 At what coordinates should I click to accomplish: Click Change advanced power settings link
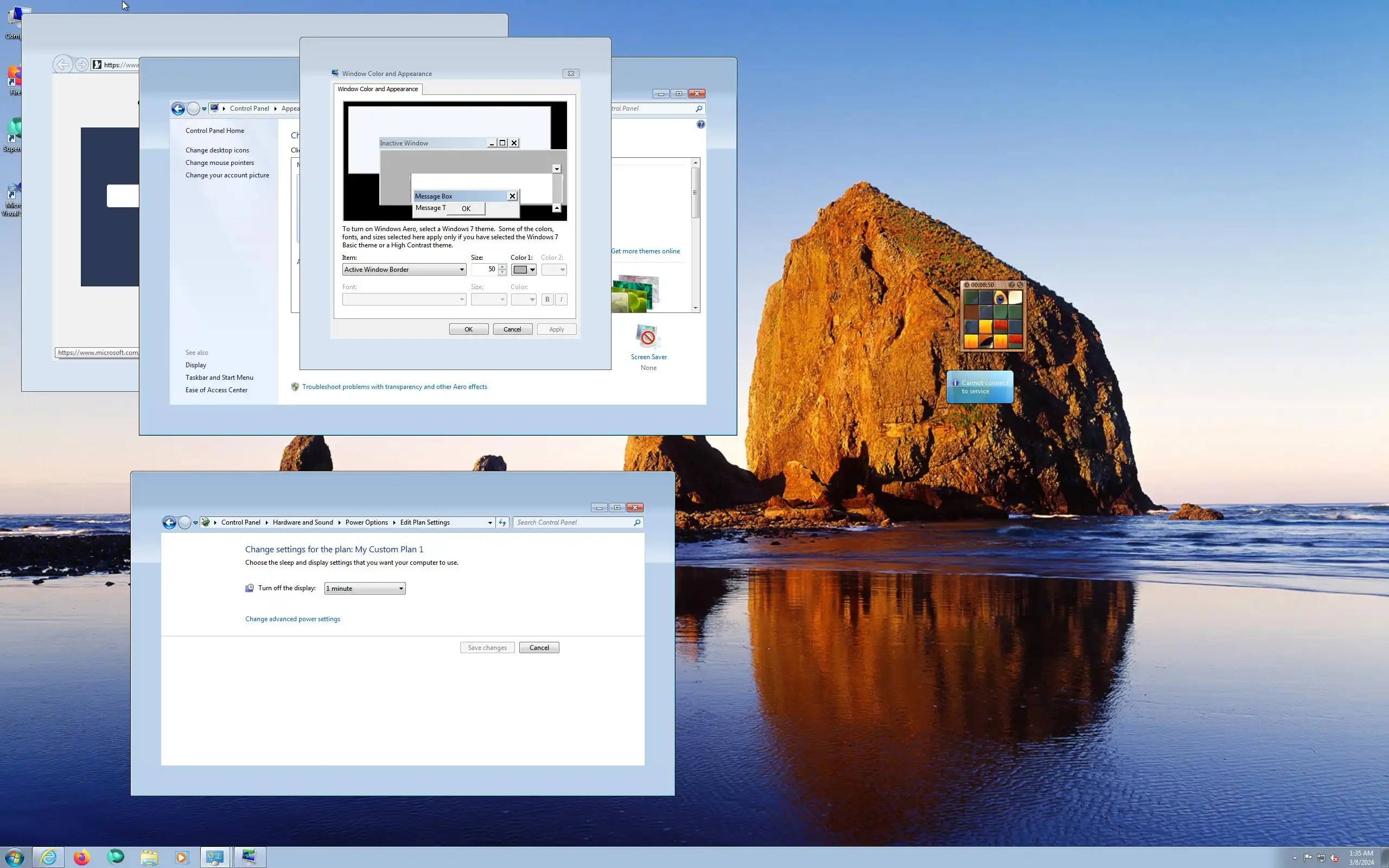tap(292, 619)
